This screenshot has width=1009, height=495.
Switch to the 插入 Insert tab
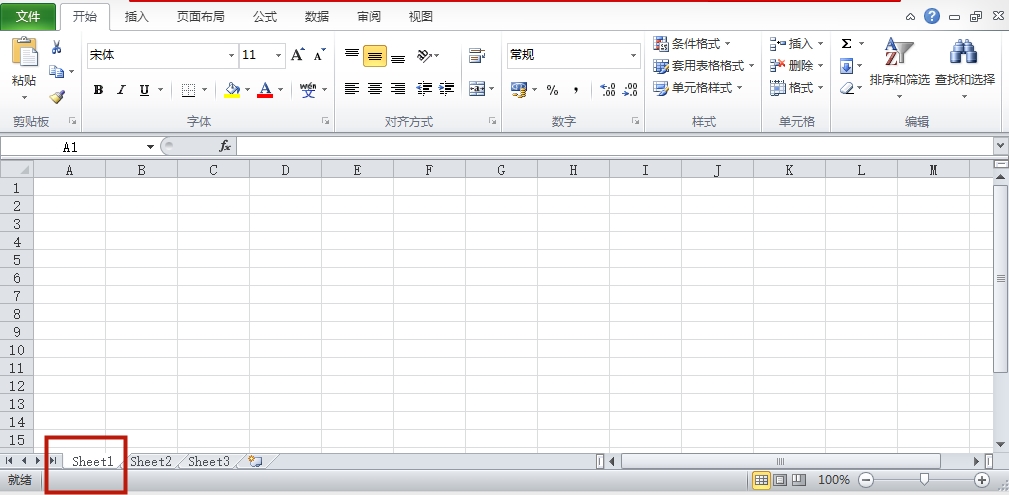[x=136, y=17]
